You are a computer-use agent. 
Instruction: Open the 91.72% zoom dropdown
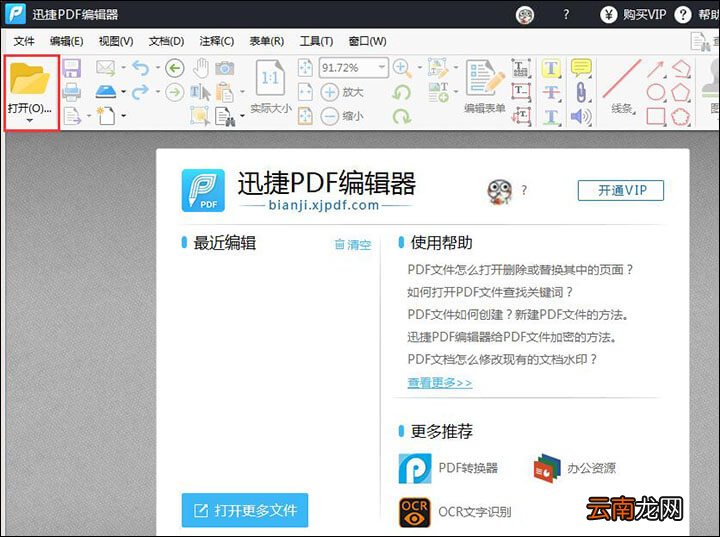[382, 68]
